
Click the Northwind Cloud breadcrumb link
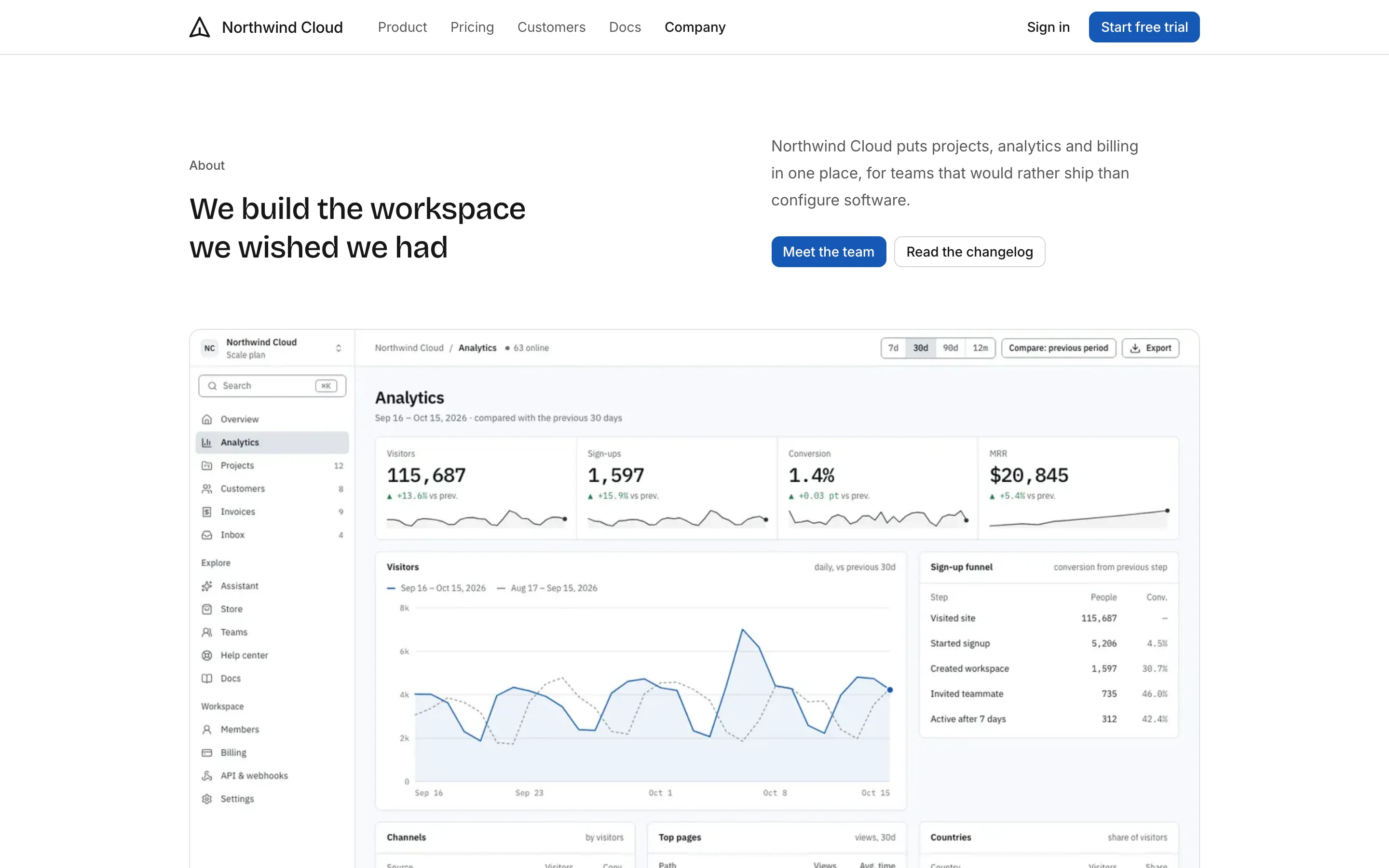point(409,348)
